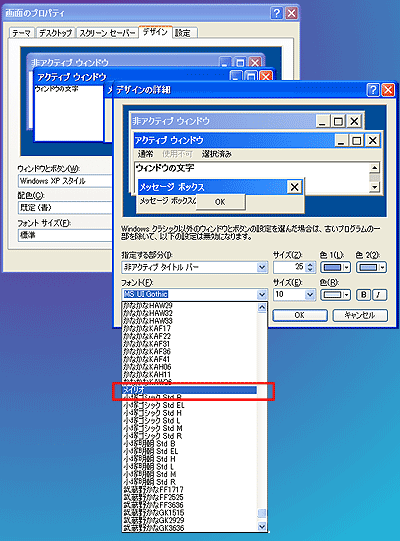Select かなかなKAF31 in the font list
Screen dimensions: 400x541
point(189,344)
